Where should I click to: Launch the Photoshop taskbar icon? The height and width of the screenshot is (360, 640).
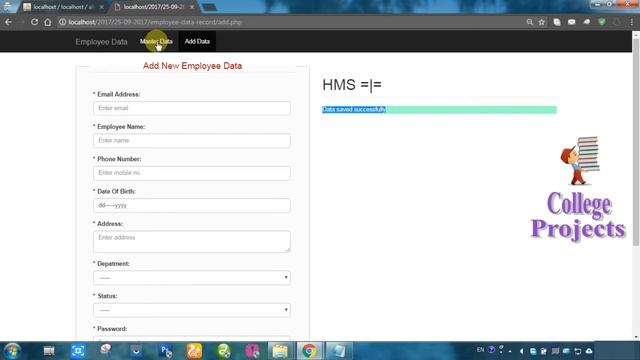[166, 351]
